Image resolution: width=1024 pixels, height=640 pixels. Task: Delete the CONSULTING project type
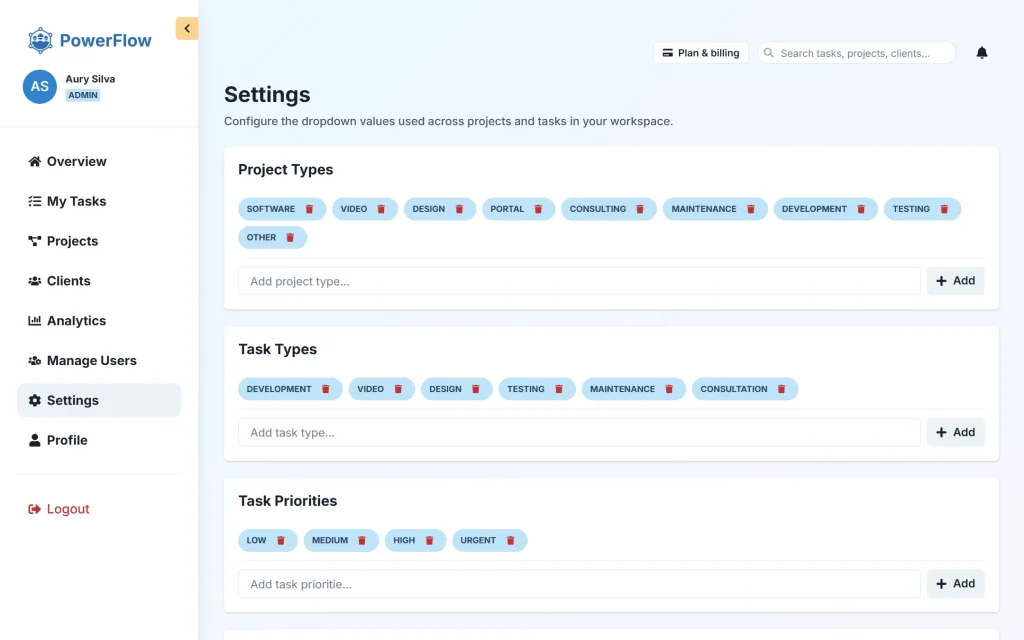point(640,209)
